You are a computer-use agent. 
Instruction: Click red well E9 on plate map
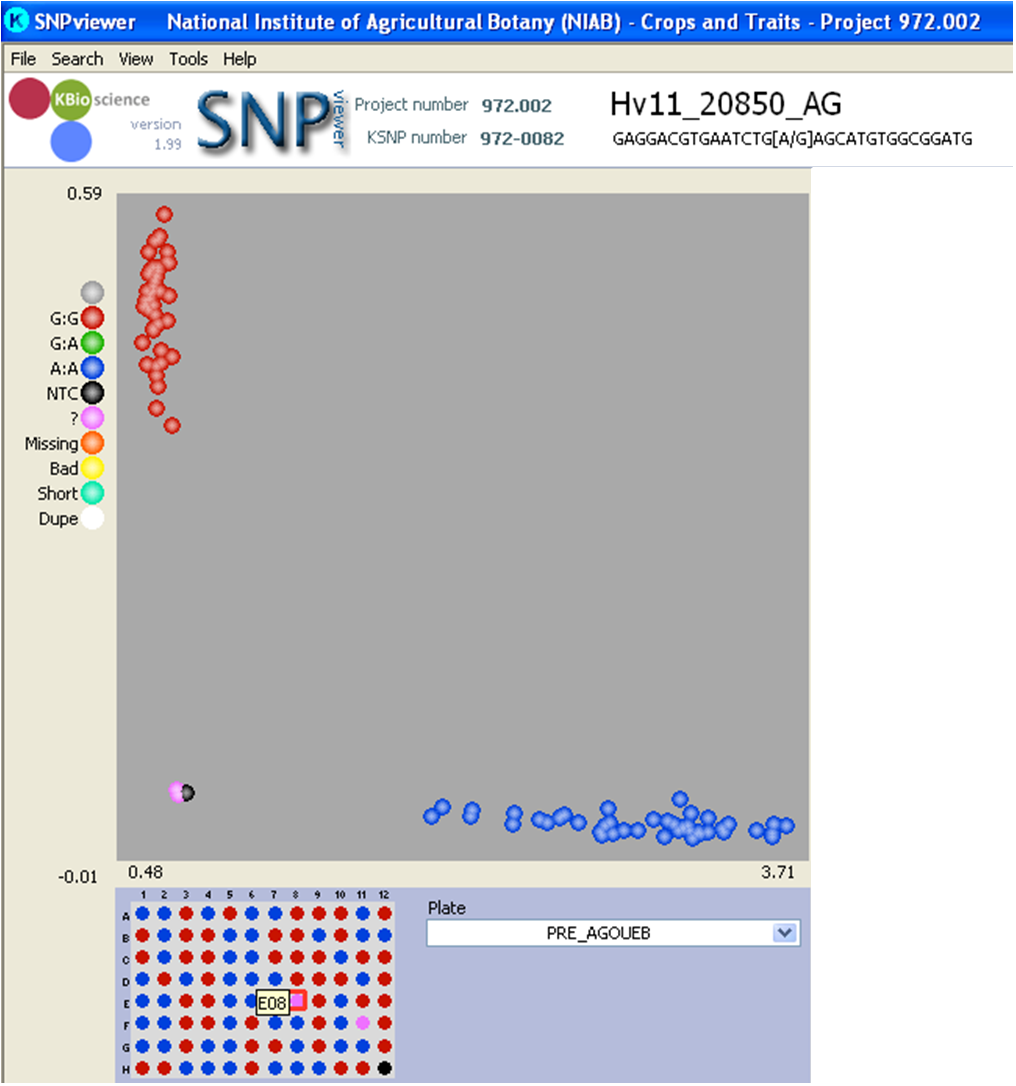319,1000
